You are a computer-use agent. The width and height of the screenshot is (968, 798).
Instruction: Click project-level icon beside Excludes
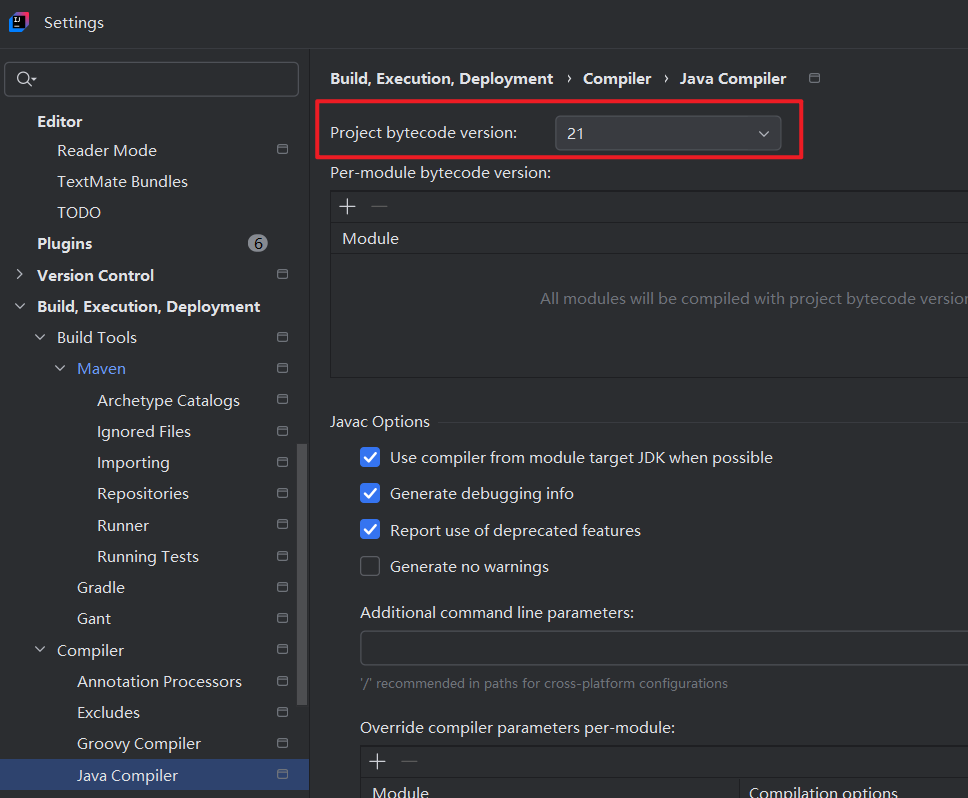click(x=282, y=712)
